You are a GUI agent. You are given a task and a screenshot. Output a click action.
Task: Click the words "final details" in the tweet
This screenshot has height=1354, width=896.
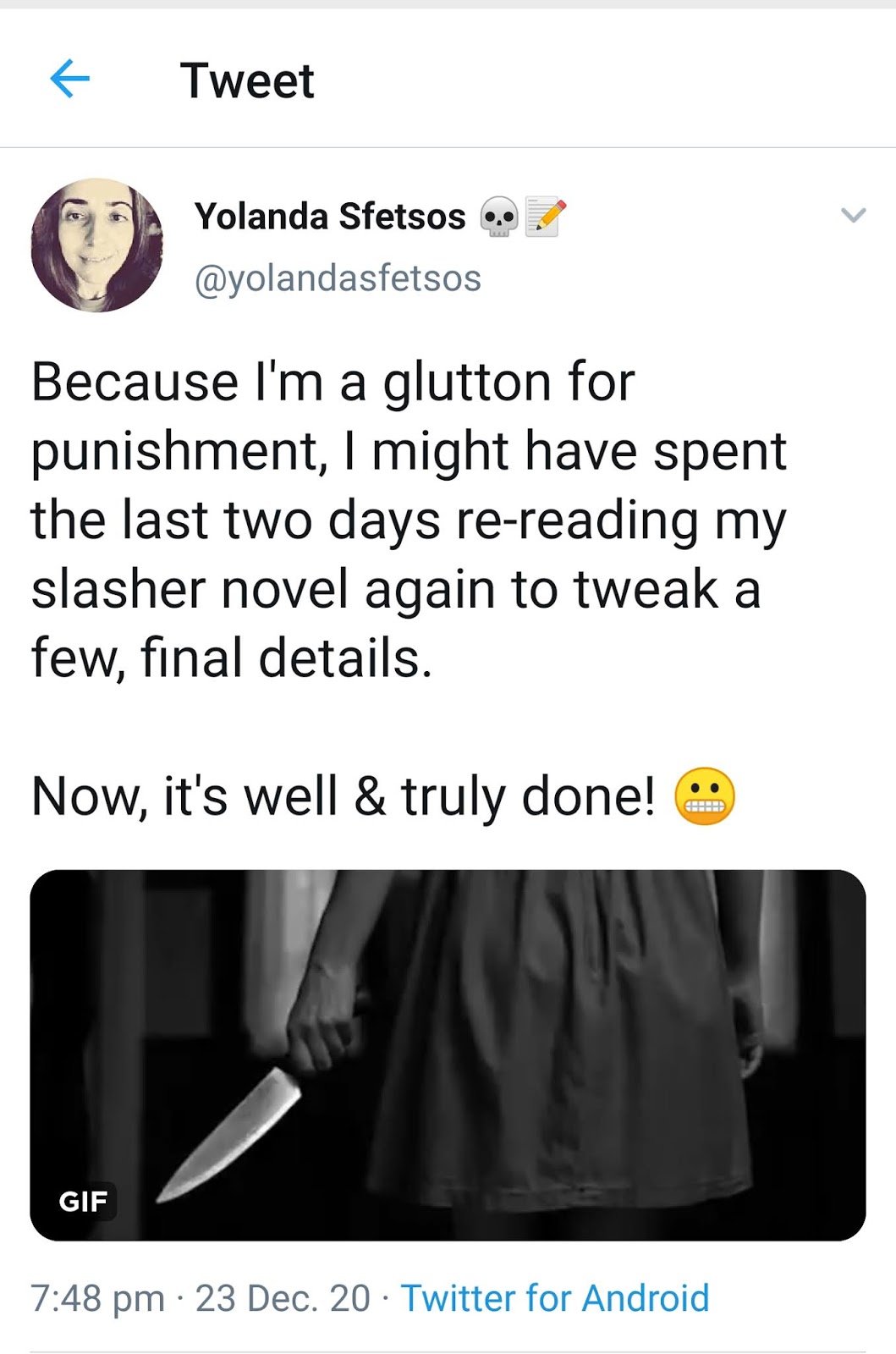[x=286, y=658]
